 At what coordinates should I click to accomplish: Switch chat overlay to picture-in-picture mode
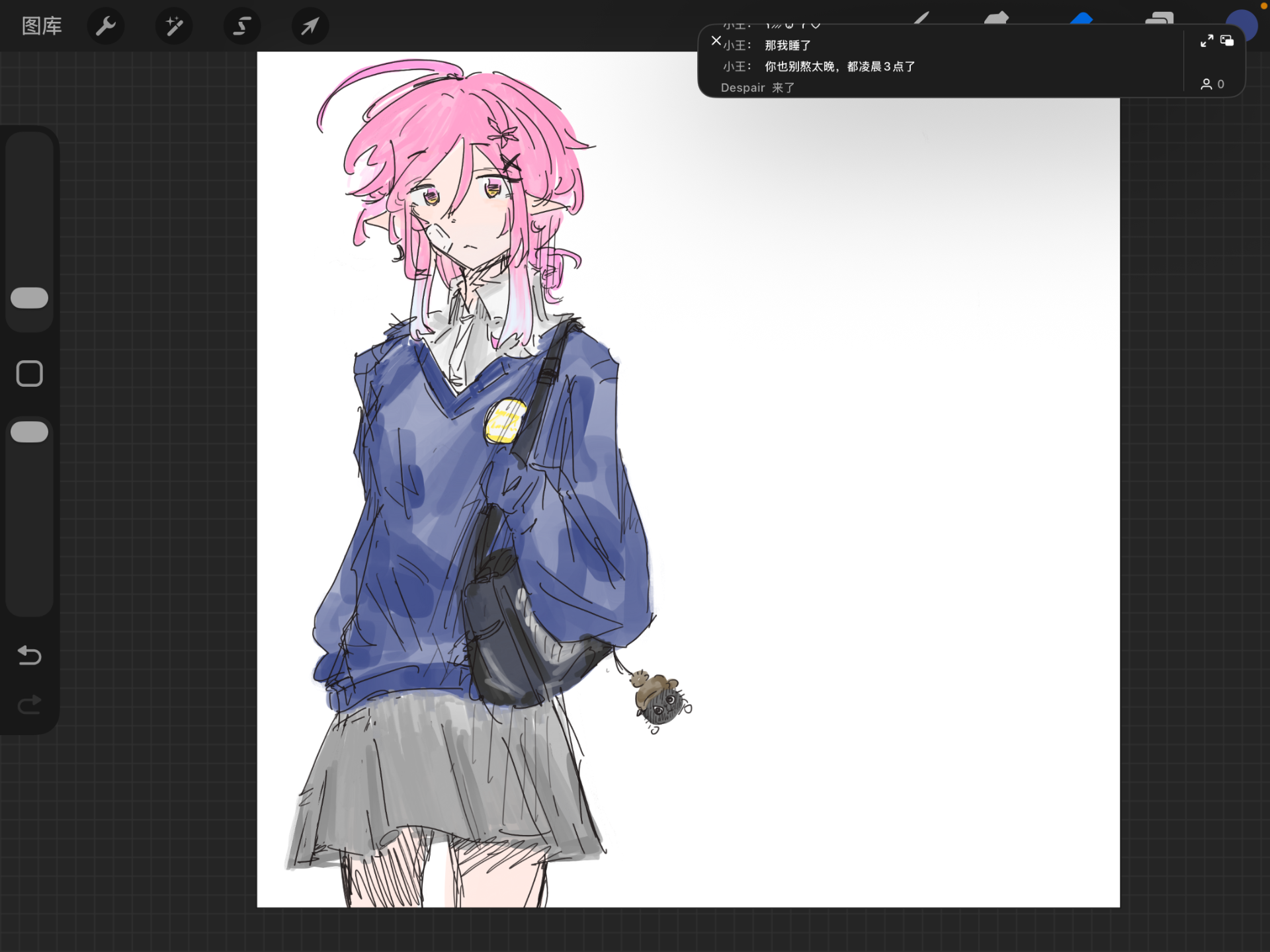(1227, 41)
